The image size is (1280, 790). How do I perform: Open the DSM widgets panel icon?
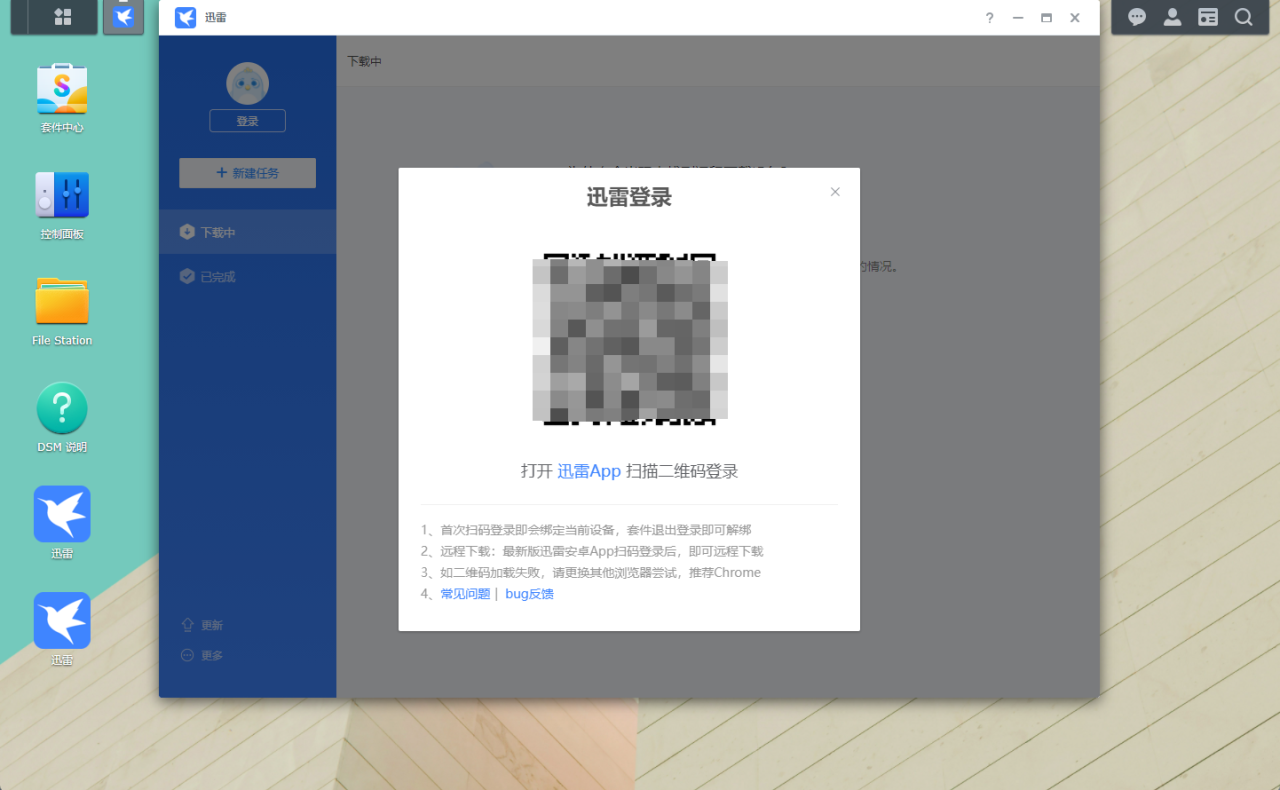tap(1208, 17)
